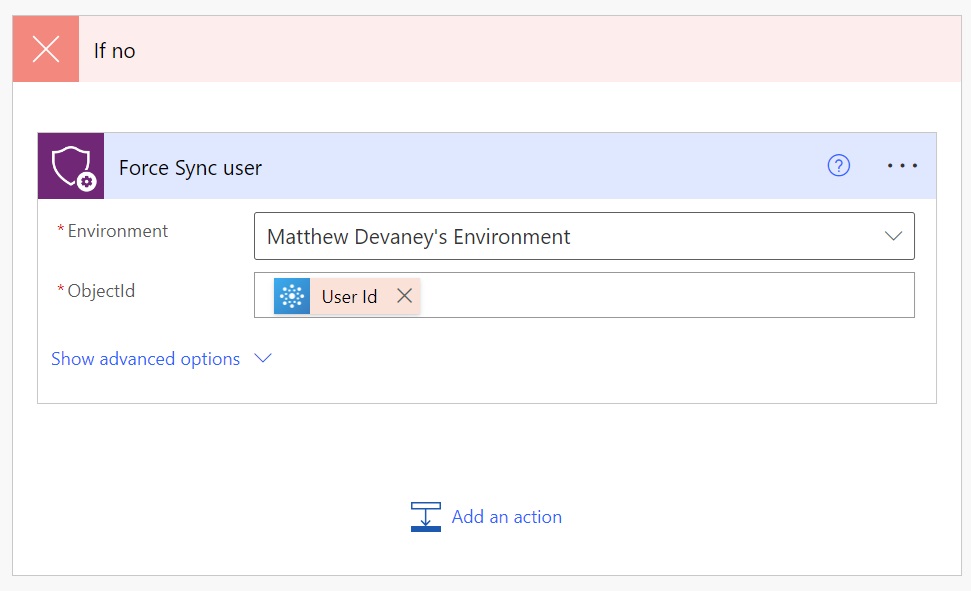Image resolution: width=971 pixels, height=591 pixels.
Task: Click the empty area of ObjectId input
Action: coord(666,296)
